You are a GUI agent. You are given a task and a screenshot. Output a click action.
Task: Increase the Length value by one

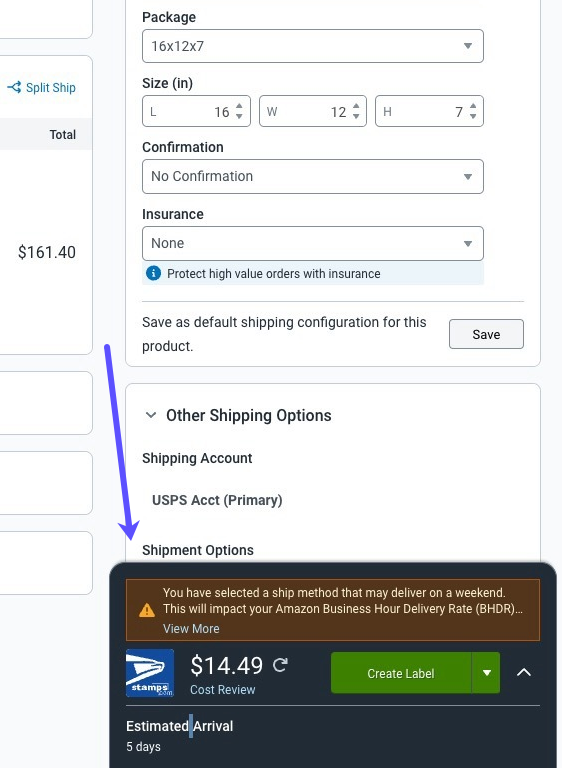point(239,106)
